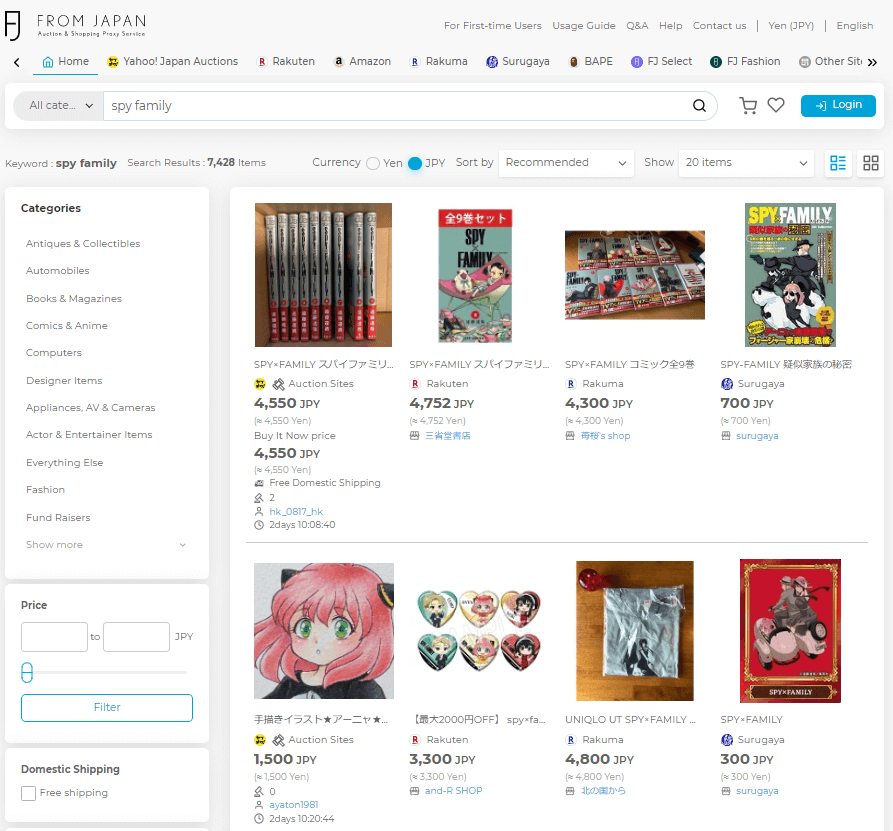
Task: Click the From Japan logo
Action: (x=75, y=25)
